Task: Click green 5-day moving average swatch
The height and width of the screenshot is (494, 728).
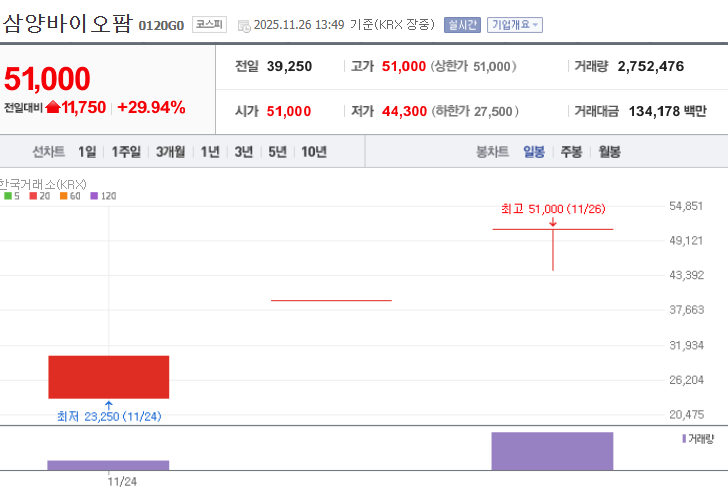Action: 8,196
